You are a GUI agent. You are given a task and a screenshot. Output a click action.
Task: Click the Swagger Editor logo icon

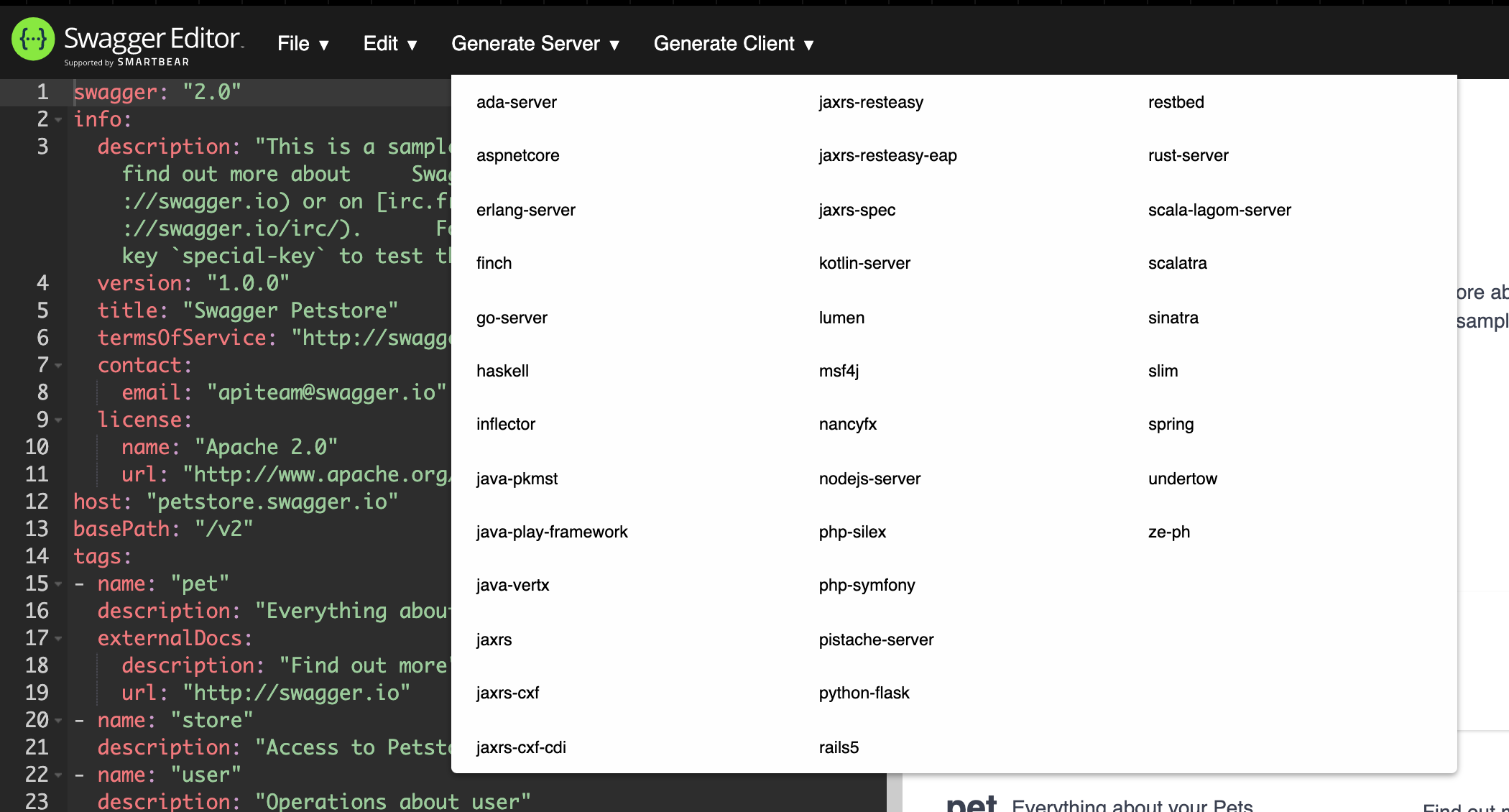tap(33, 39)
